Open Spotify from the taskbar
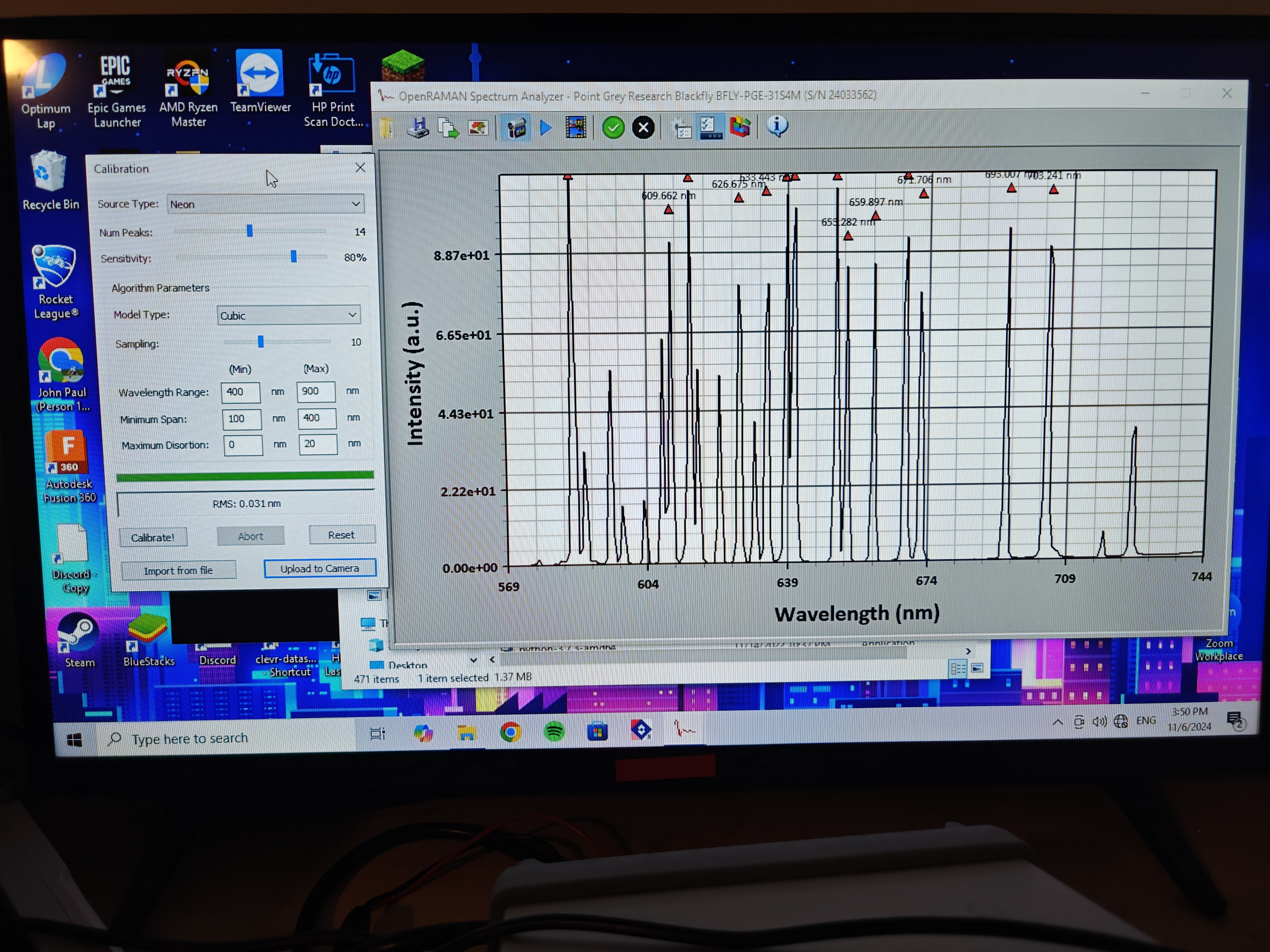Viewport: 1270px width, 952px height. (x=553, y=732)
